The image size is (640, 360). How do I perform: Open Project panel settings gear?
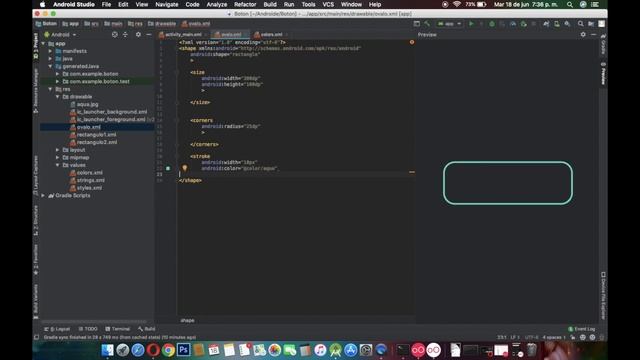click(138, 35)
